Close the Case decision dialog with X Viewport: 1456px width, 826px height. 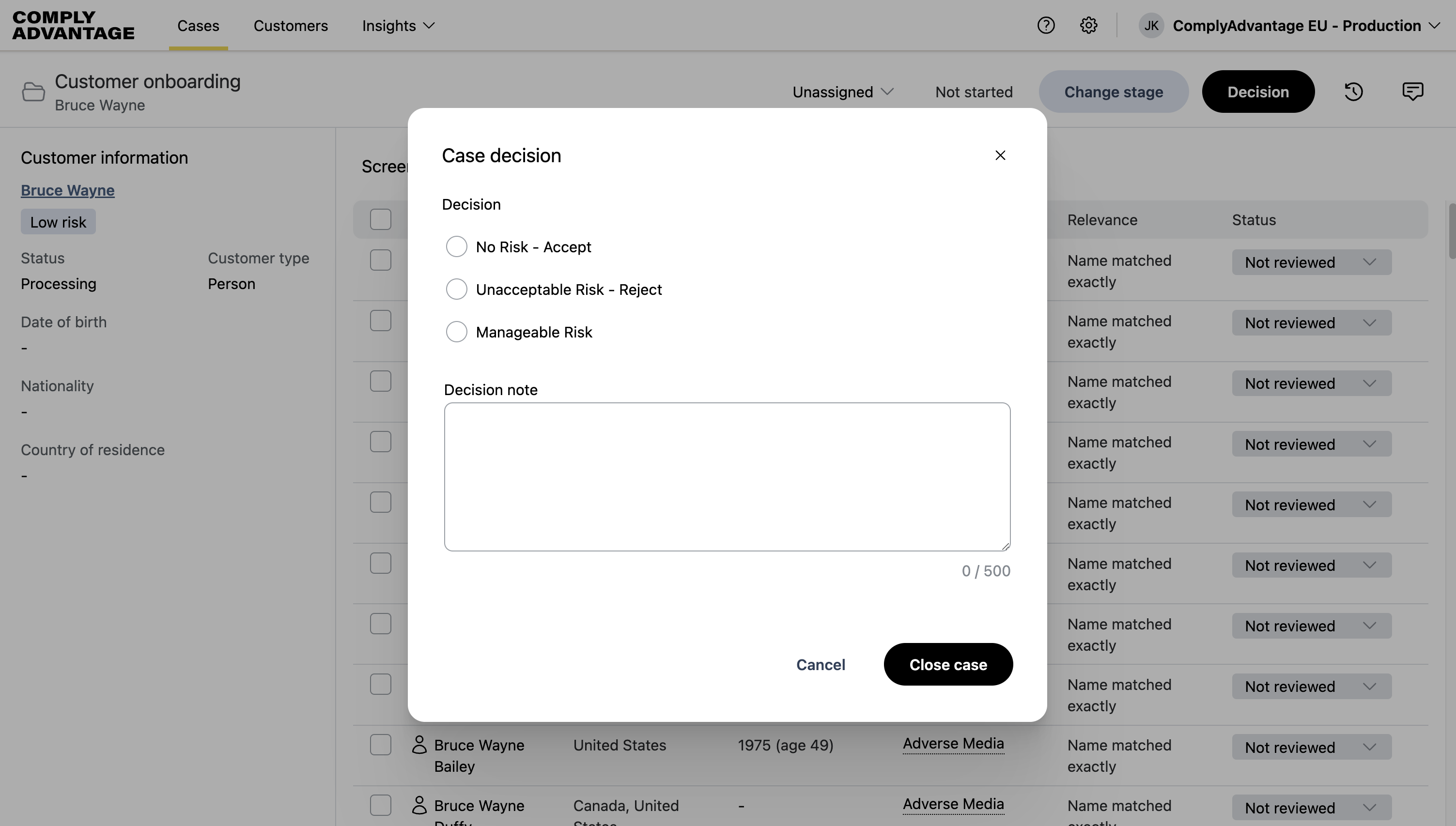pyautogui.click(x=1000, y=155)
